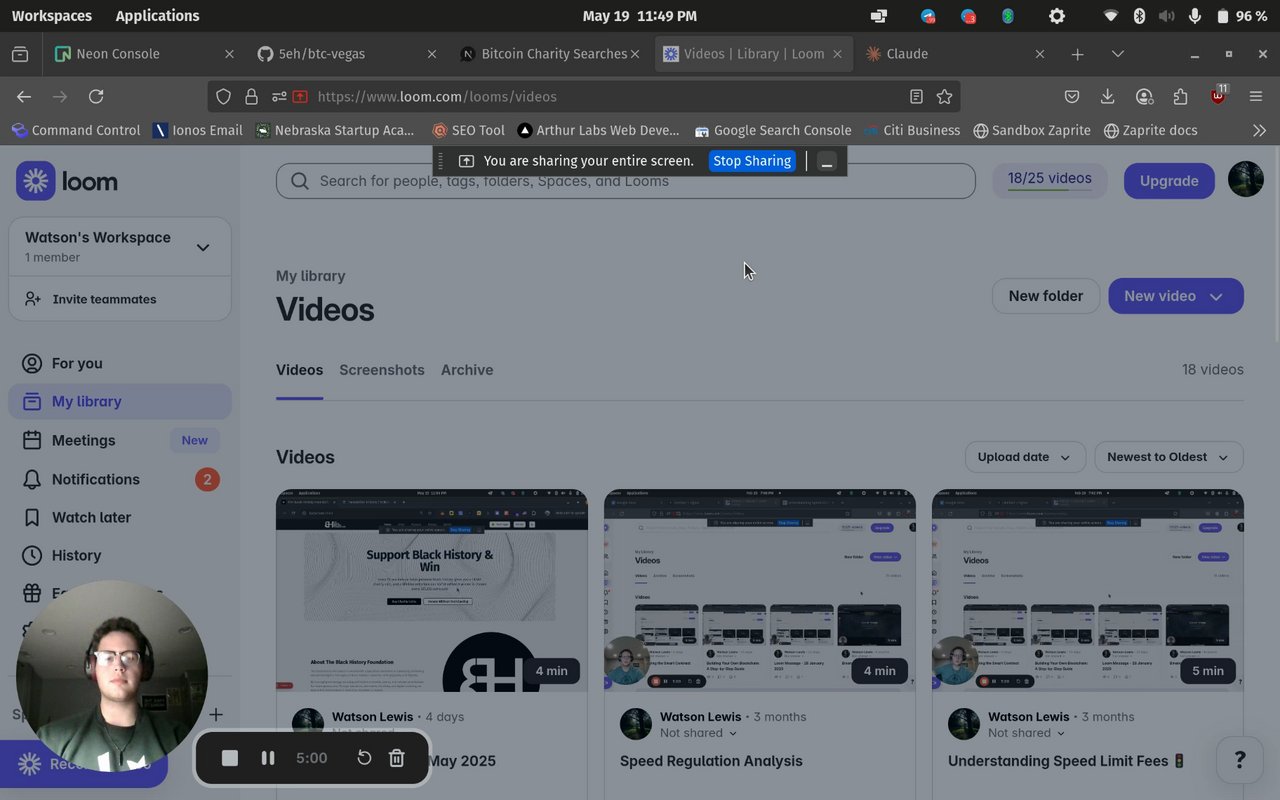
Task: Open the list all tabs chevron
Action: click(1118, 54)
